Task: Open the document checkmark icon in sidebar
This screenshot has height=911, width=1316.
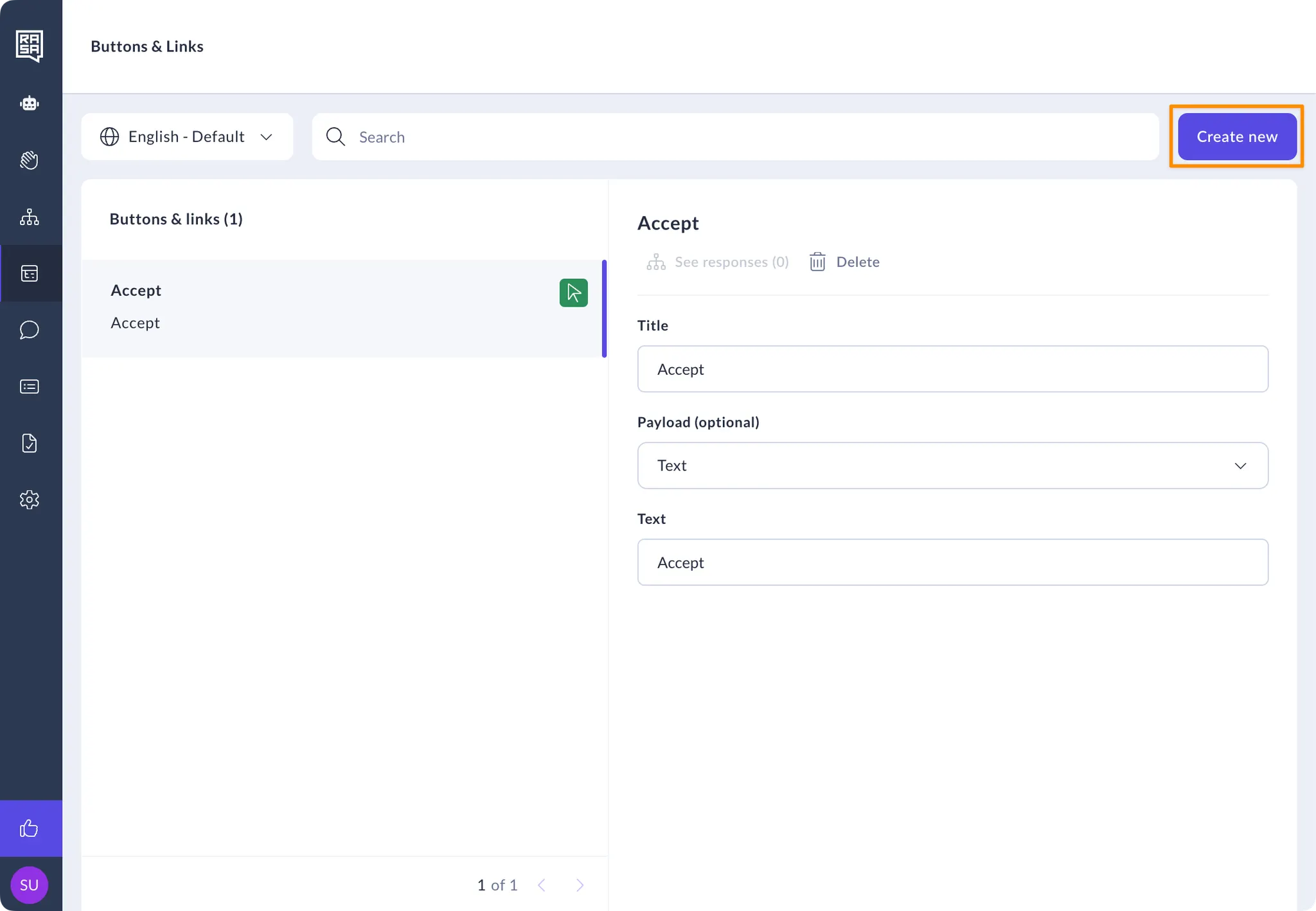Action: coord(30,443)
